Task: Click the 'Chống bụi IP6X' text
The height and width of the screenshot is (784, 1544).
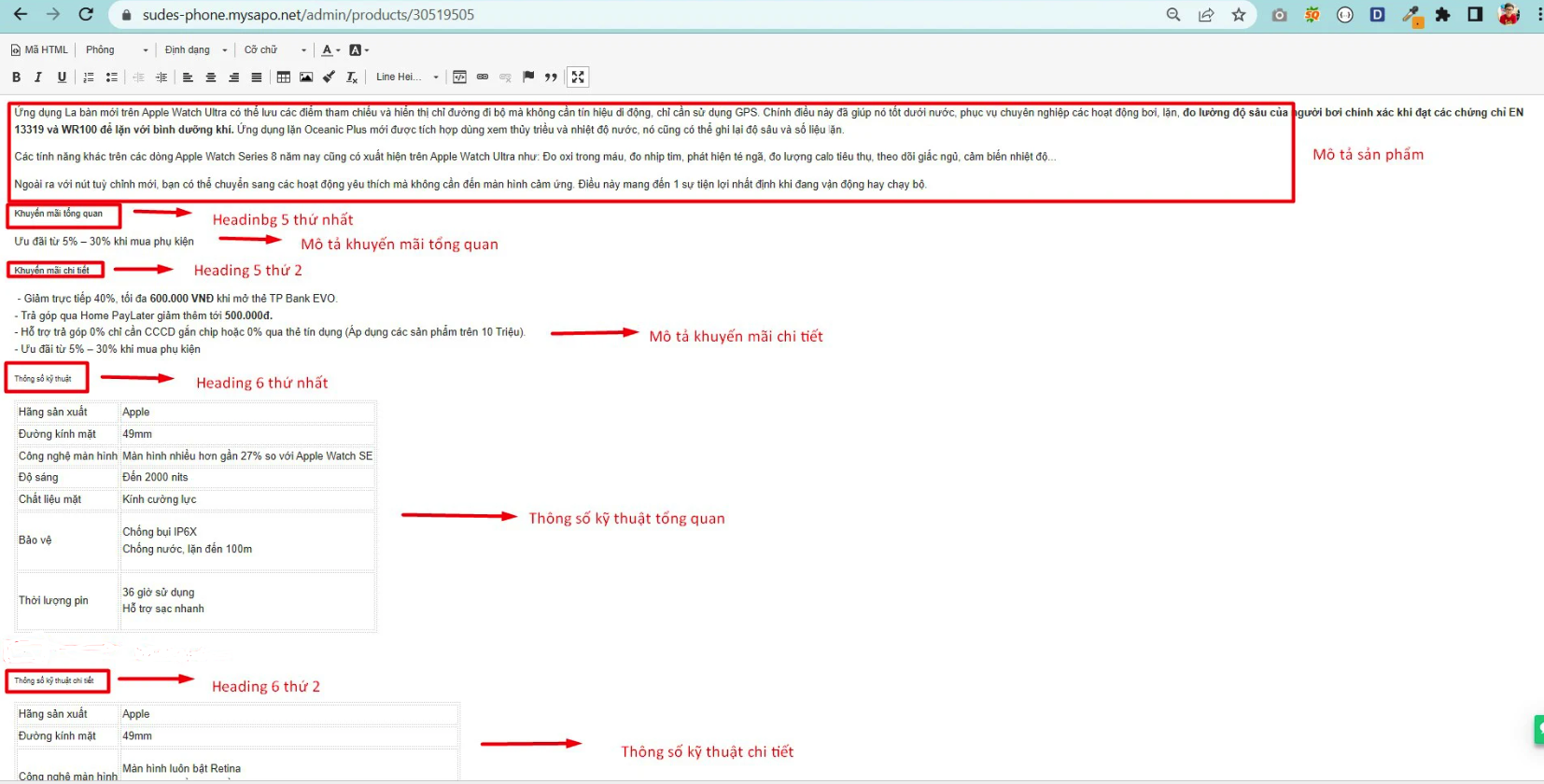Action: pos(160,532)
